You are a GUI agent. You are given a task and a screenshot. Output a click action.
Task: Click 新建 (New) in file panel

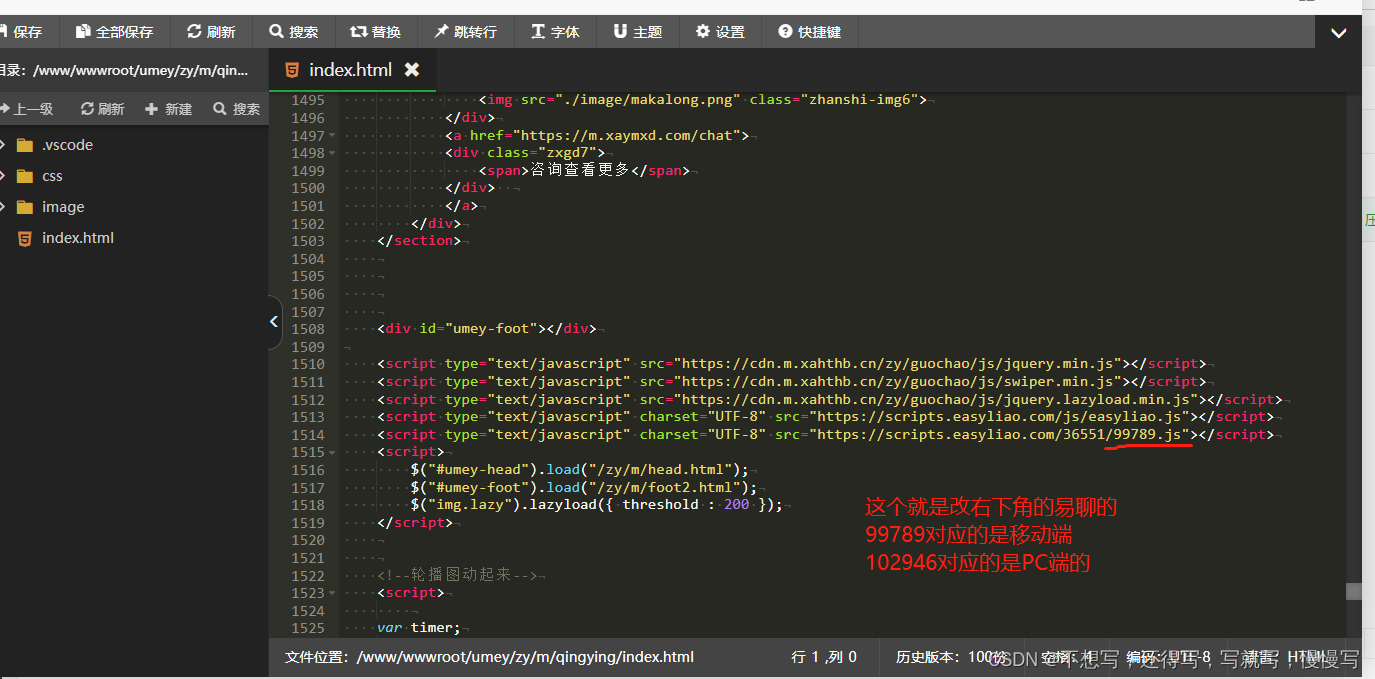pyautogui.click(x=168, y=109)
